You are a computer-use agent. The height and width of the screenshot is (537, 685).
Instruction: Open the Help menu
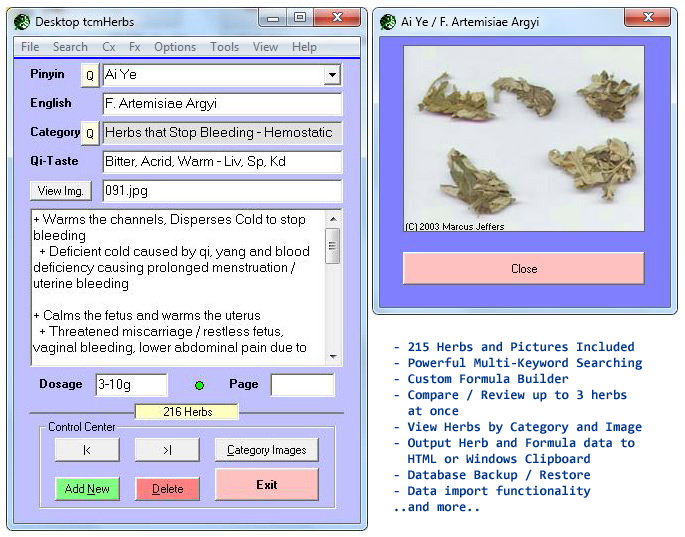(x=304, y=47)
